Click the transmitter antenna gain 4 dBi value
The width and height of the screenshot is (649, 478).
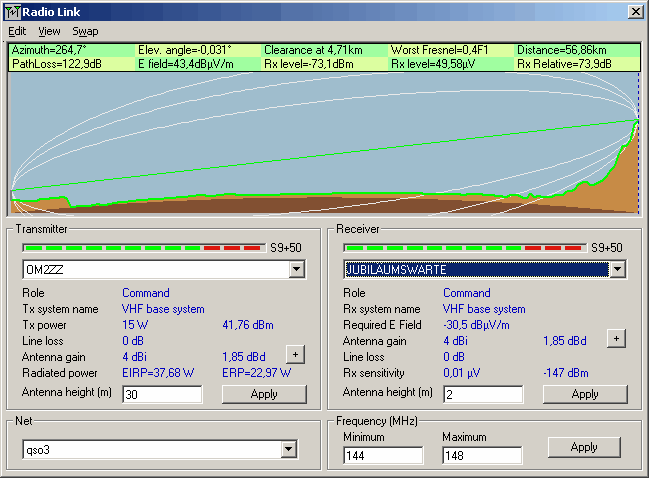pyautogui.click(x=135, y=357)
